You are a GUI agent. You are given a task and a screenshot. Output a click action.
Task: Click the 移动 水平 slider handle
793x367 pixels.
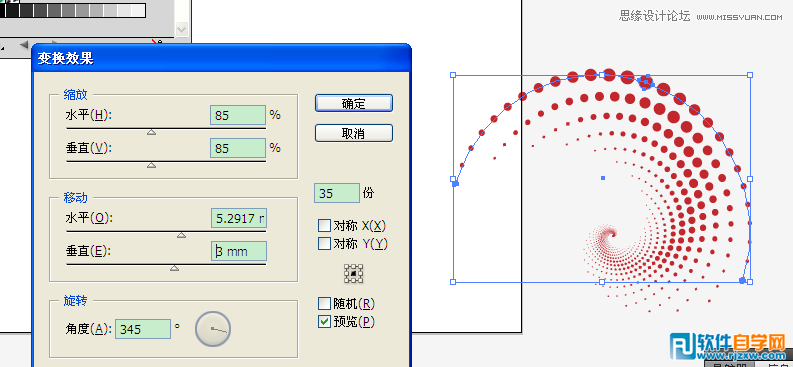click(181, 235)
